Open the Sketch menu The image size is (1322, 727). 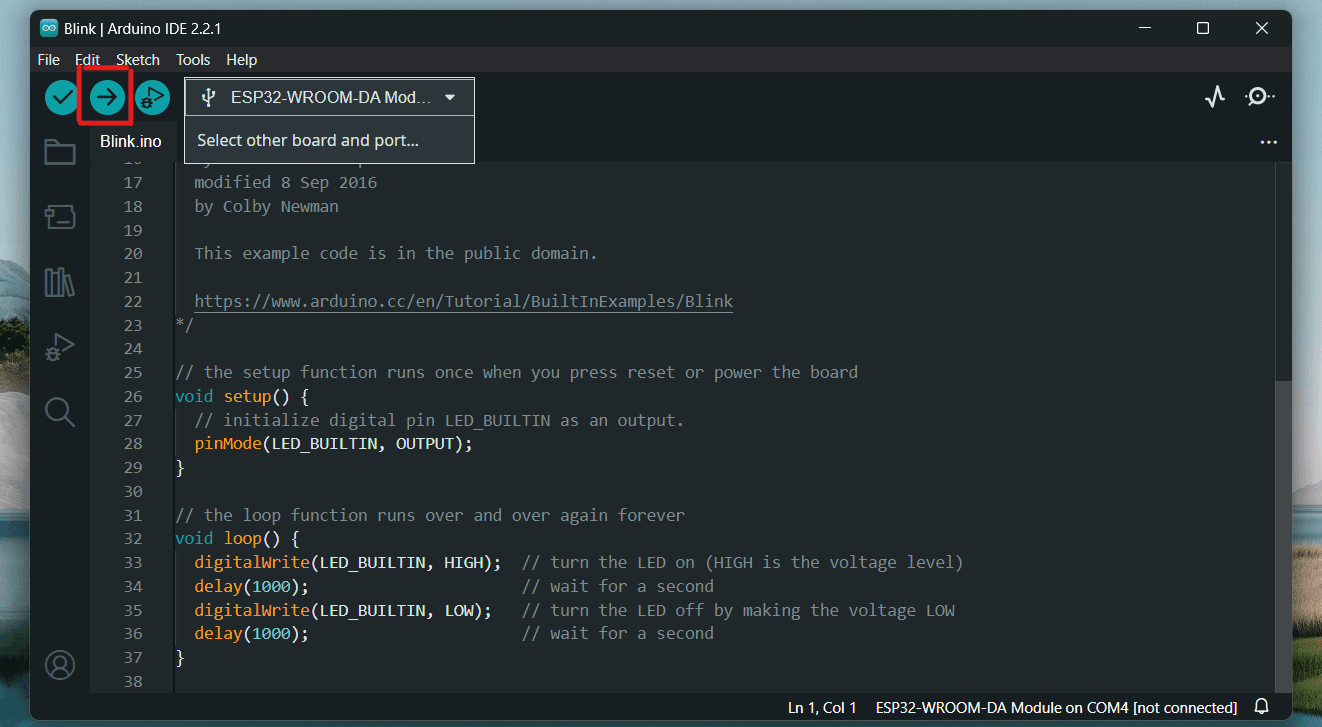[138, 59]
